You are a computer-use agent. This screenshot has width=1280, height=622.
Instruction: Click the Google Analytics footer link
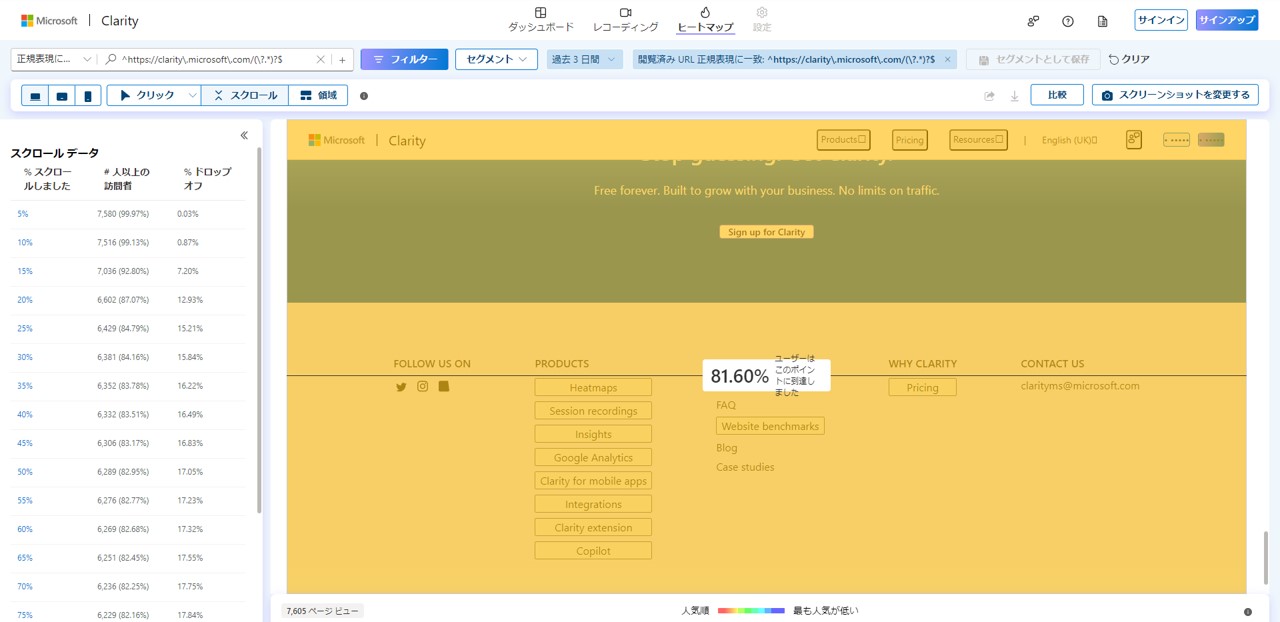click(x=593, y=457)
